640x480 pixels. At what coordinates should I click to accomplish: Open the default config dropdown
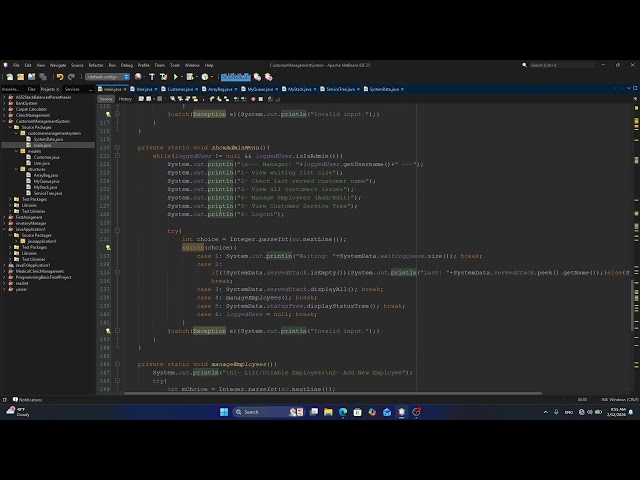107,77
